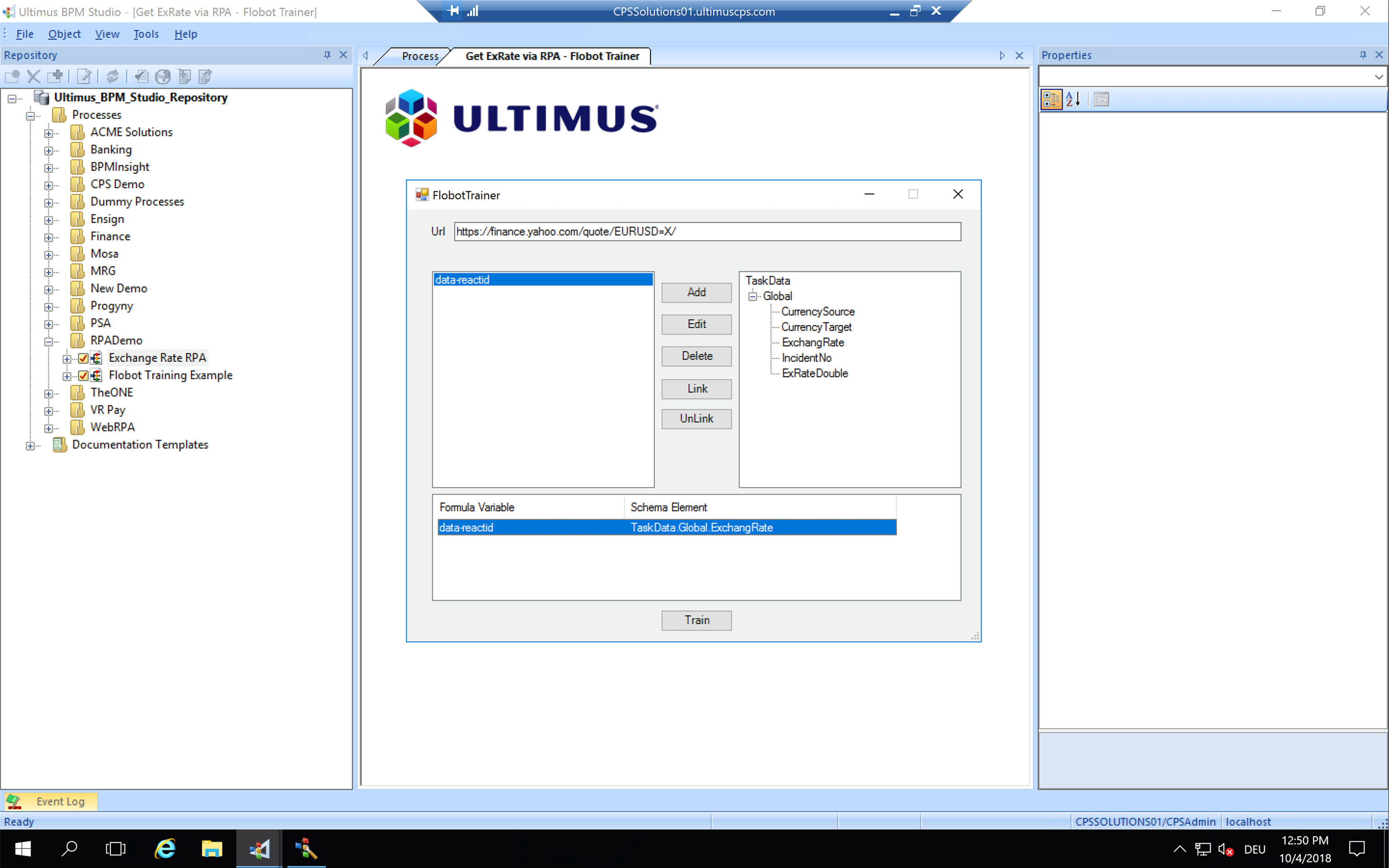This screenshot has height=868, width=1389.
Task: Click the check-in document icon in Repository toolbar
Action: coord(141,76)
